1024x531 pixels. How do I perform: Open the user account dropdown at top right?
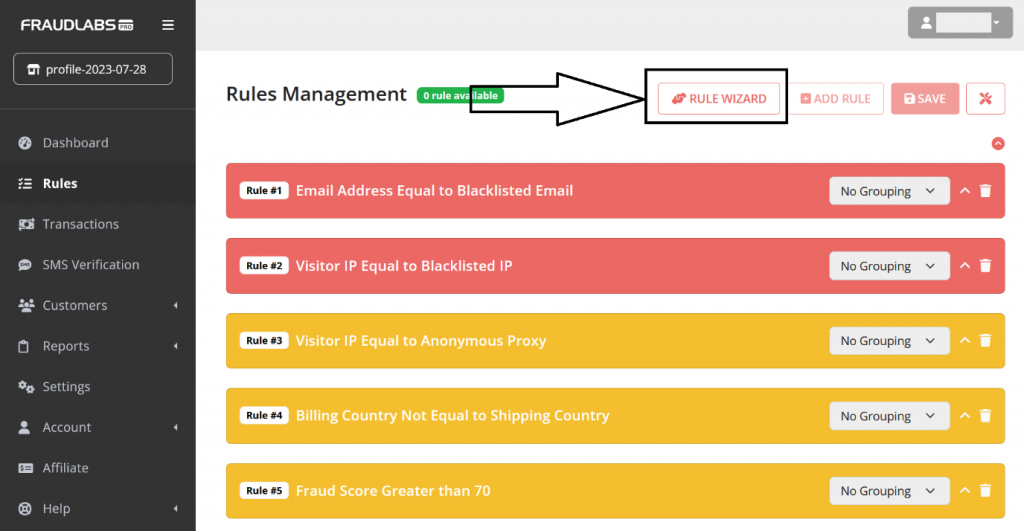(960, 23)
